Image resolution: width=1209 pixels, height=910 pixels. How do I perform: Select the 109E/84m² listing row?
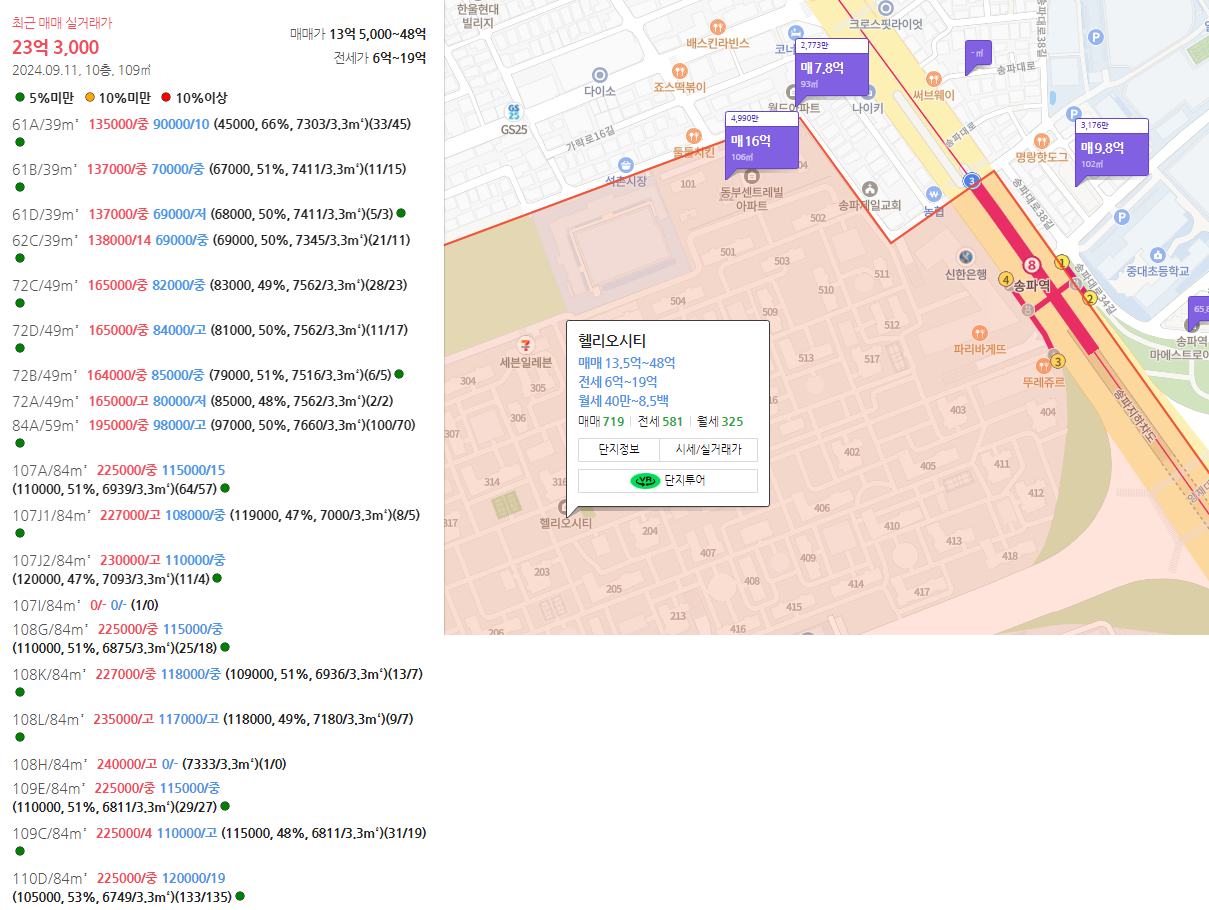pos(121,797)
